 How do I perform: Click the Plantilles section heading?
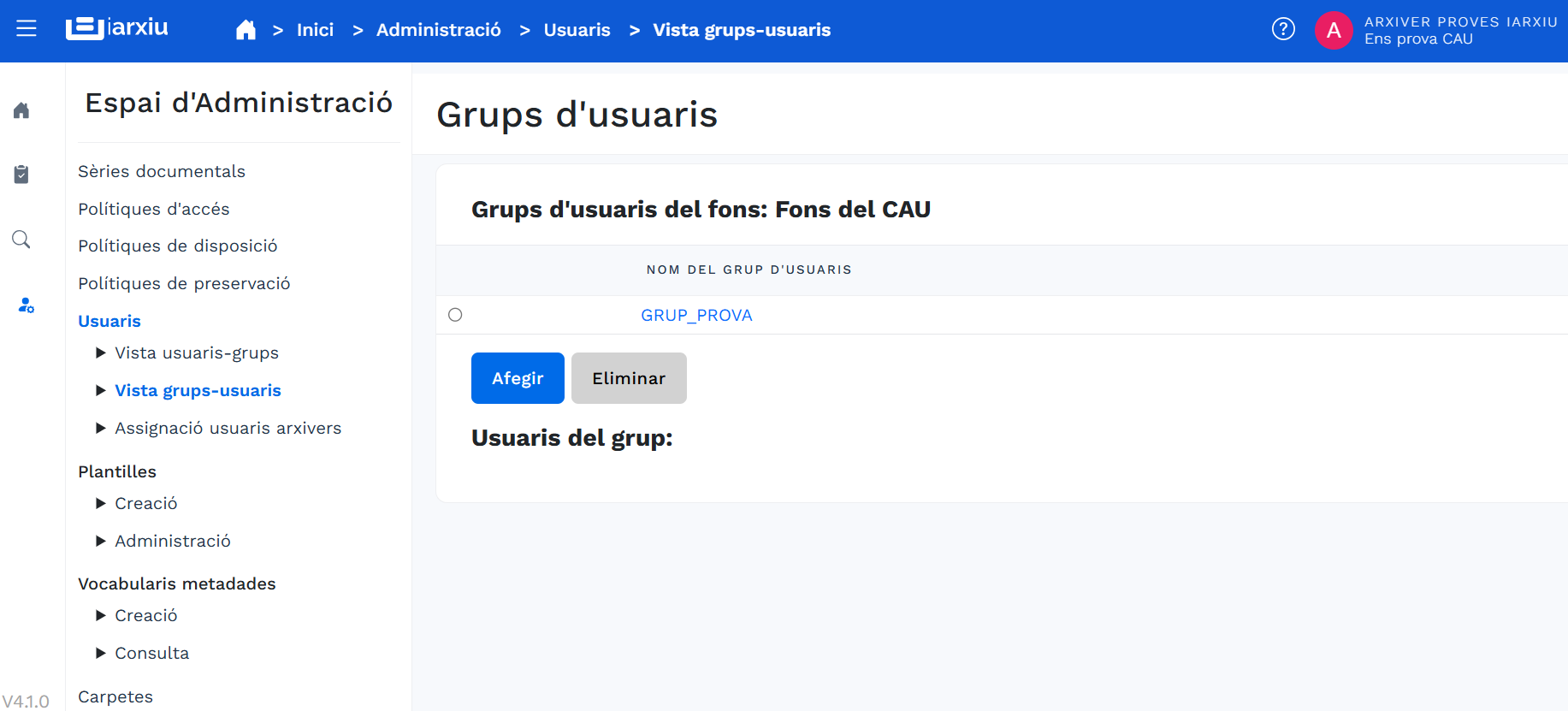(117, 471)
